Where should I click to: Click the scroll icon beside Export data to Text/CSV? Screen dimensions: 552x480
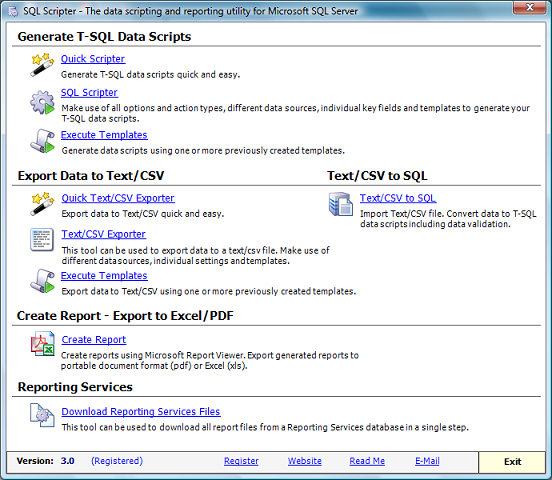pyautogui.click(x=42, y=281)
